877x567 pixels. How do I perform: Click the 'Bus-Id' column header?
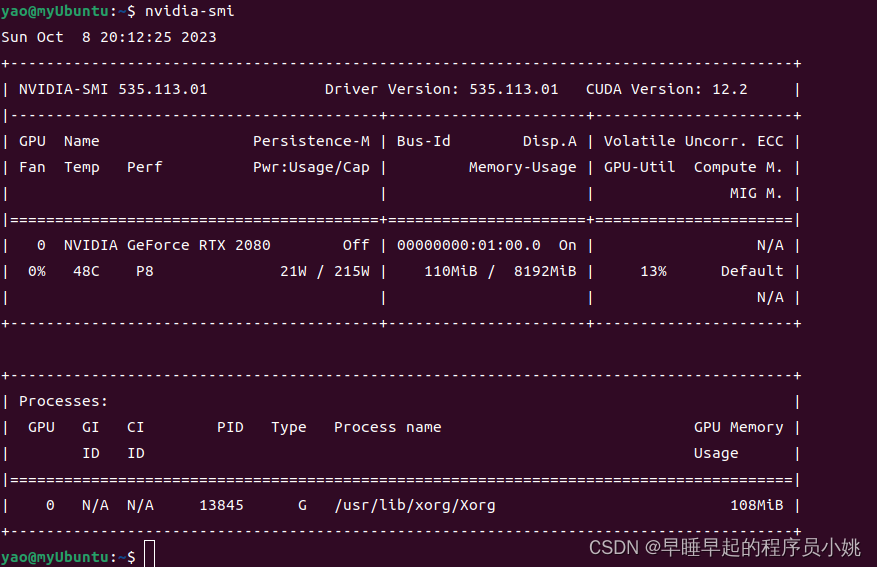point(423,141)
